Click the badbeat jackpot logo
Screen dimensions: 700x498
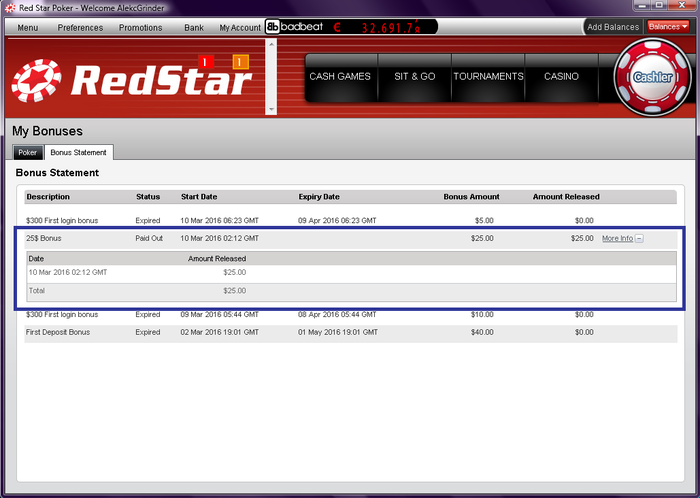pos(295,27)
